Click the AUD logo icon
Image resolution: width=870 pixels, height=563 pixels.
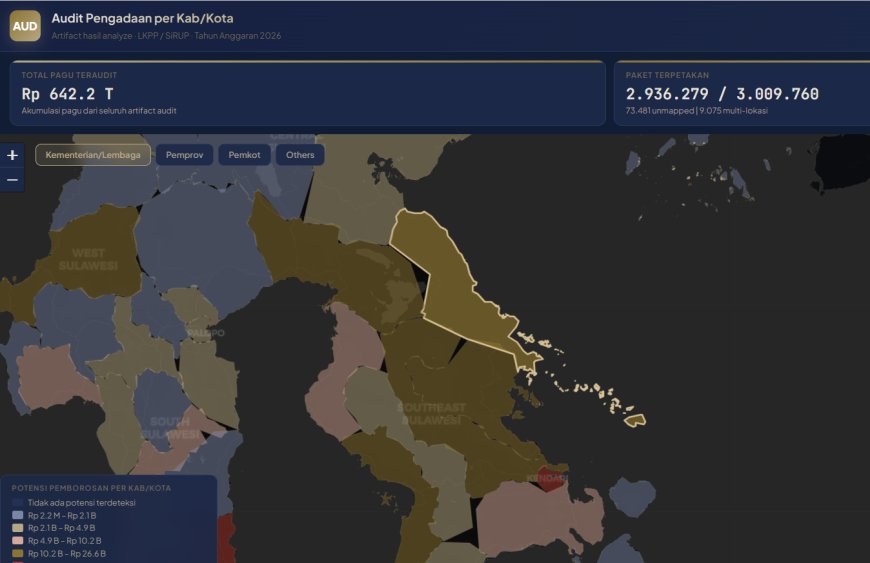[x=25, y=26]
